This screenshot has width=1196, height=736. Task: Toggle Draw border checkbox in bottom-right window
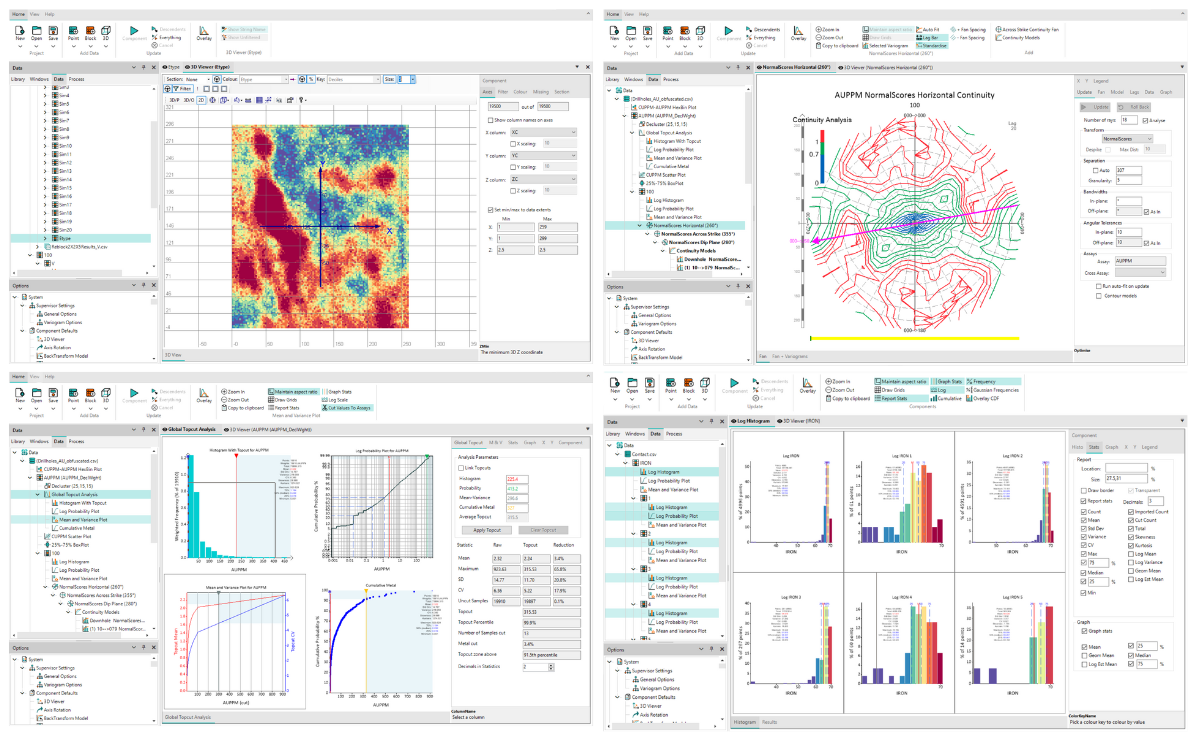pos(1084,490)
